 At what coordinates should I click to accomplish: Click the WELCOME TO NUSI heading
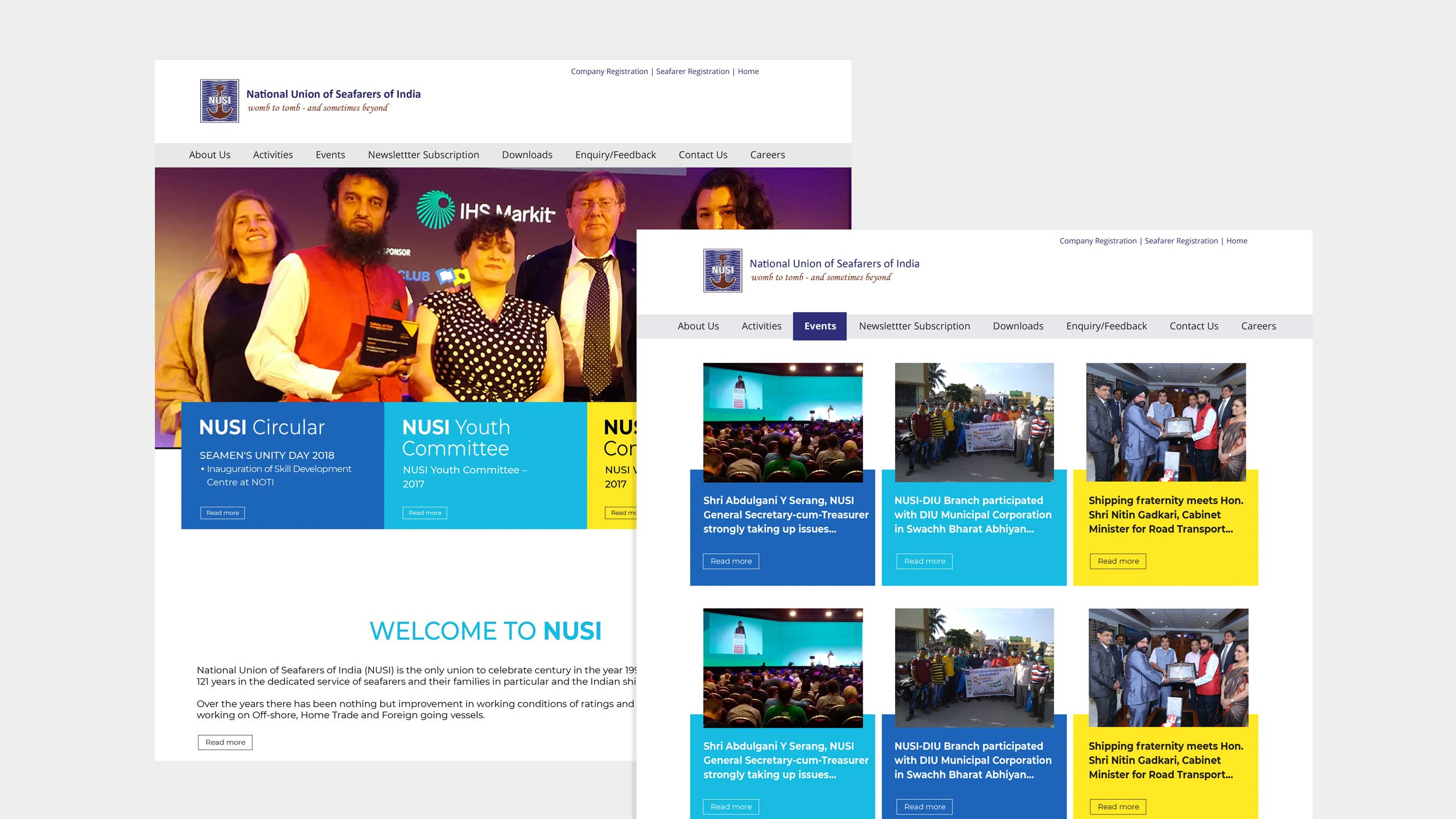point(486,632)
